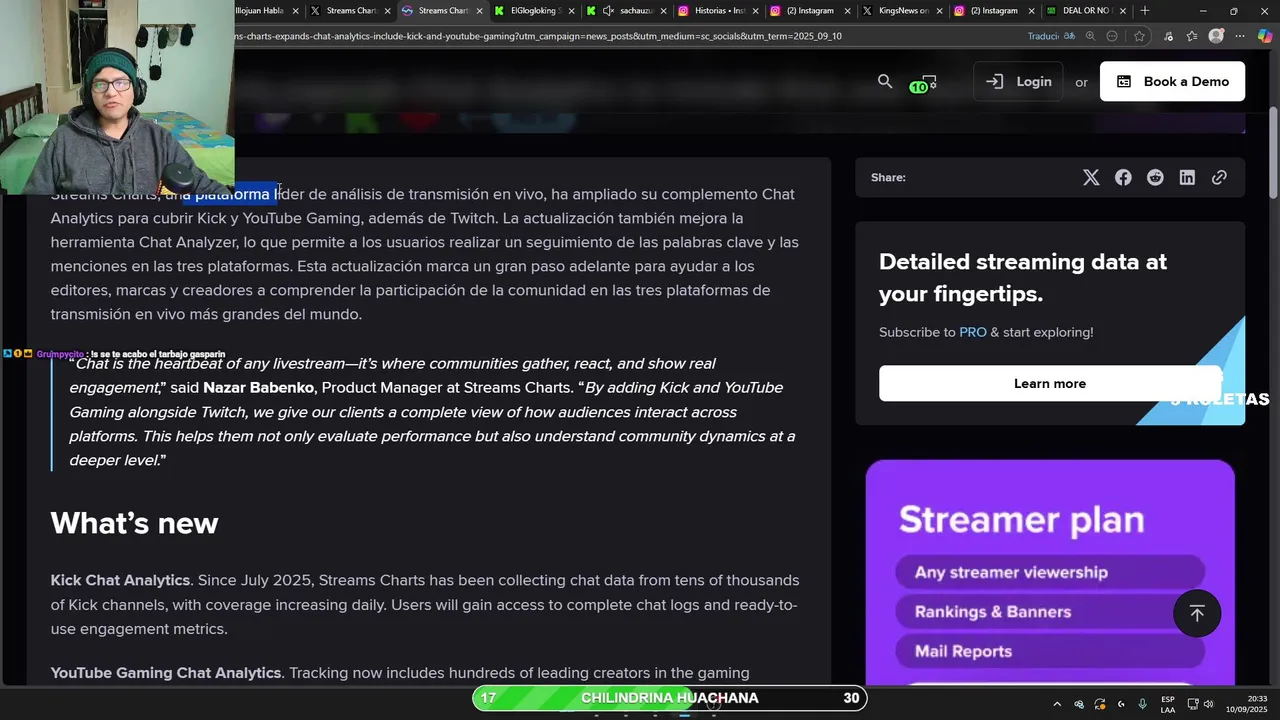Click the sync status tray icon with orange dot

1100,704
